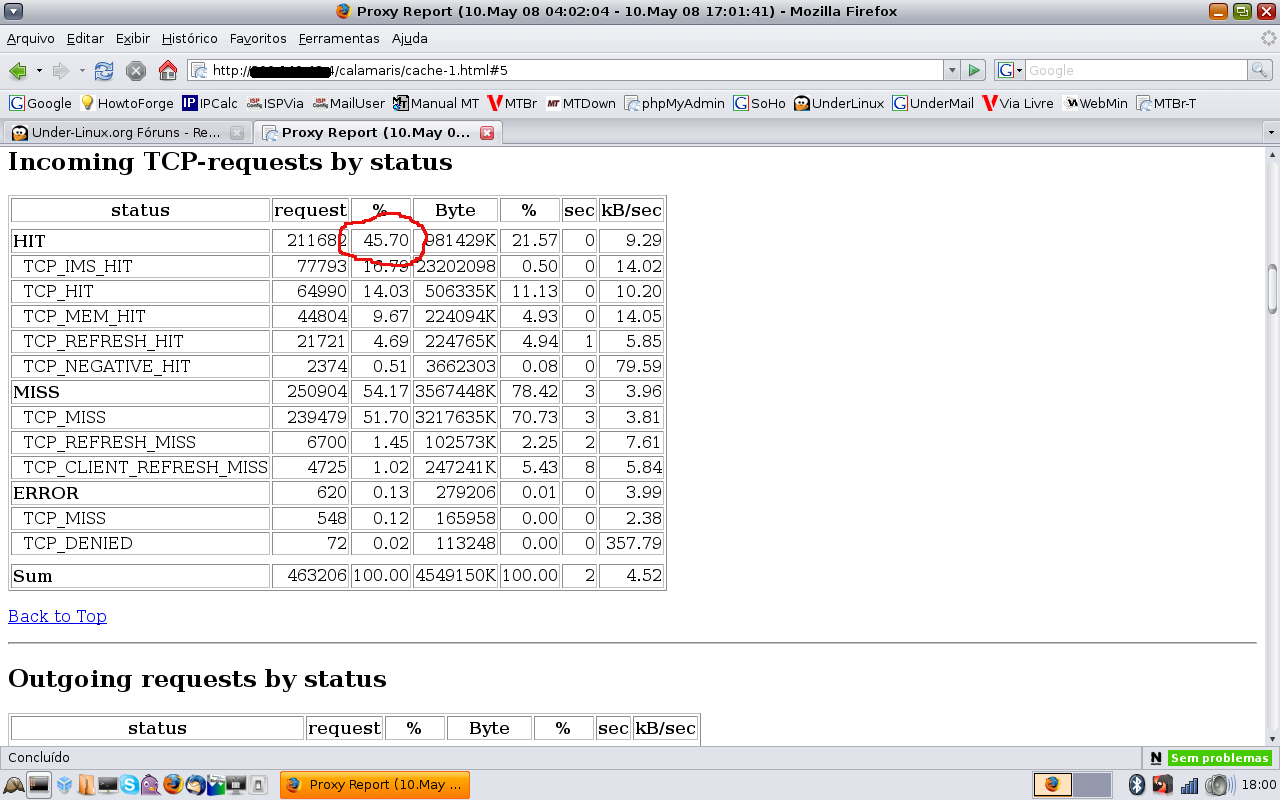Open the network signal tray icon
Image resolution: width=1280 pixels, height=800 pixels.
click(x=1189, y=785)
